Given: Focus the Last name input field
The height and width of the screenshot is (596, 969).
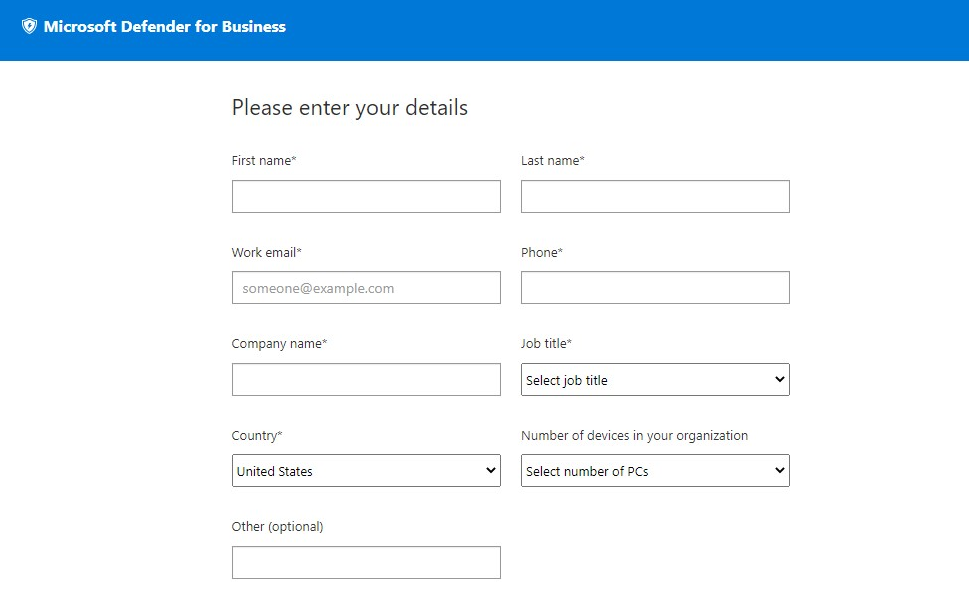Looking at the screenshot, I should pyautogui.click(x=655, y=197).
